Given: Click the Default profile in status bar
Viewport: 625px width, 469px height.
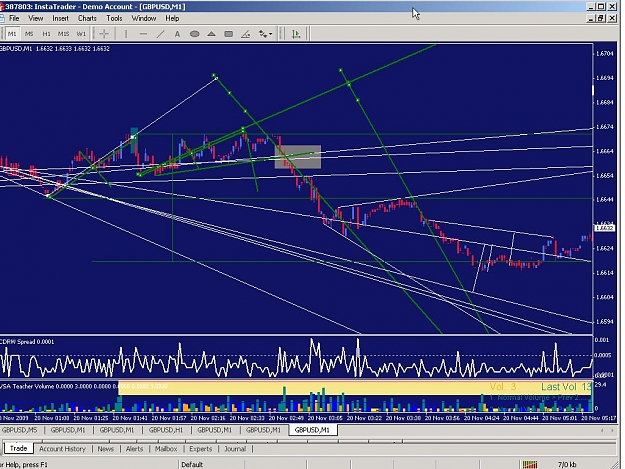Looking at the screenshot, I should (x=192, y=465).
